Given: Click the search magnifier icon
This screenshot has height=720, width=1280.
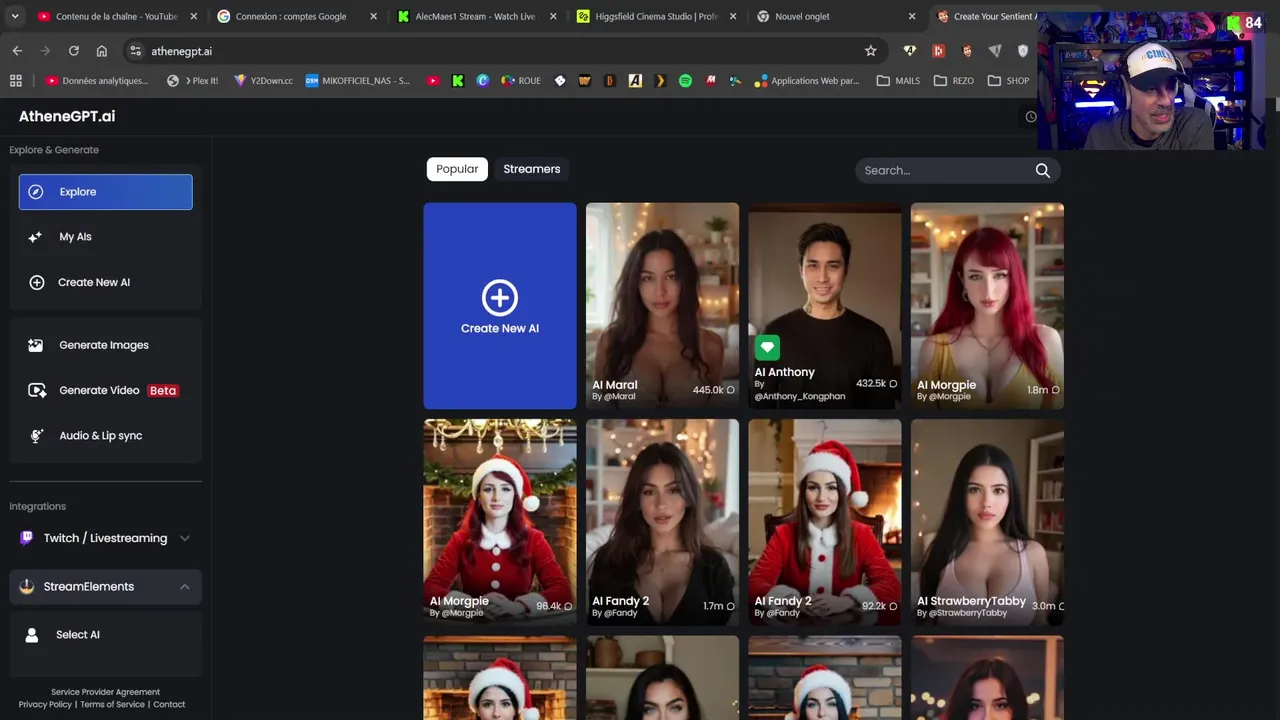Looking at the screenshot, I should coord(1043,170).
